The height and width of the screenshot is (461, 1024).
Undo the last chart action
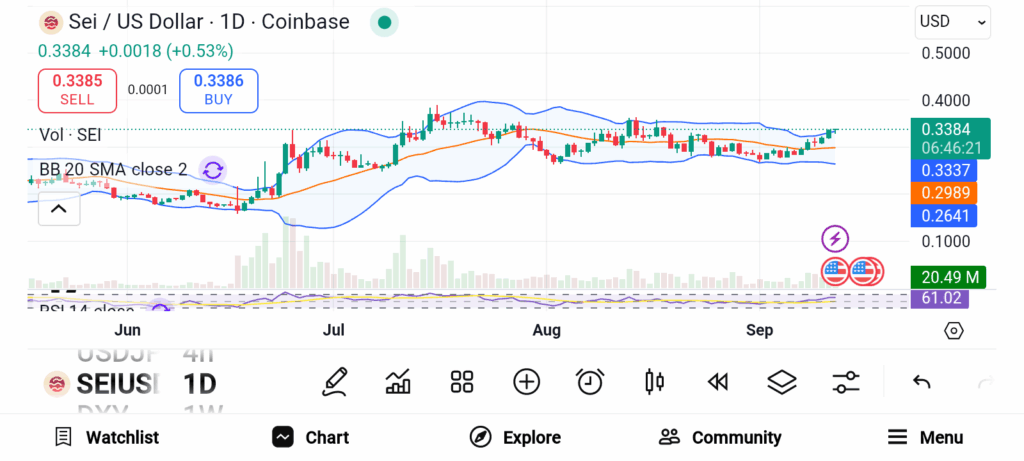coord(922,381)
